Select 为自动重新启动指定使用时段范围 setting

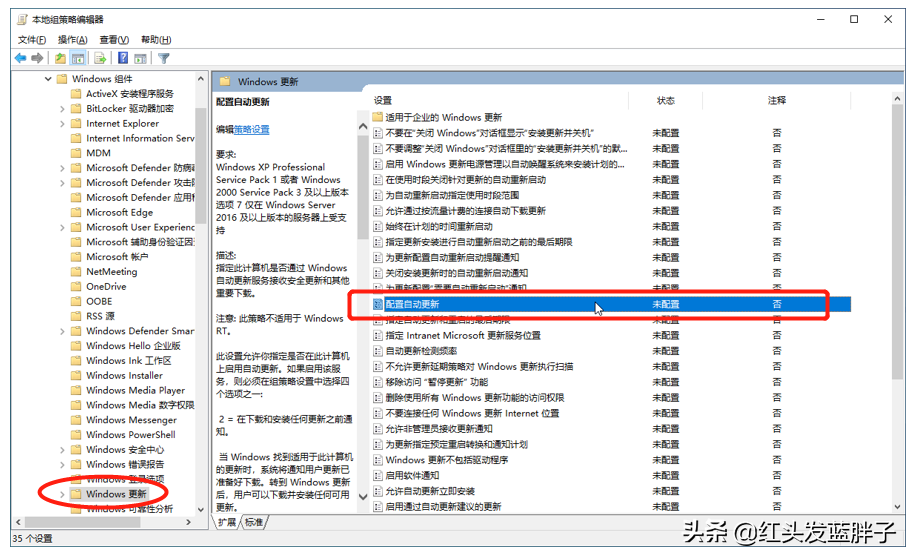[x=452, y=195]
